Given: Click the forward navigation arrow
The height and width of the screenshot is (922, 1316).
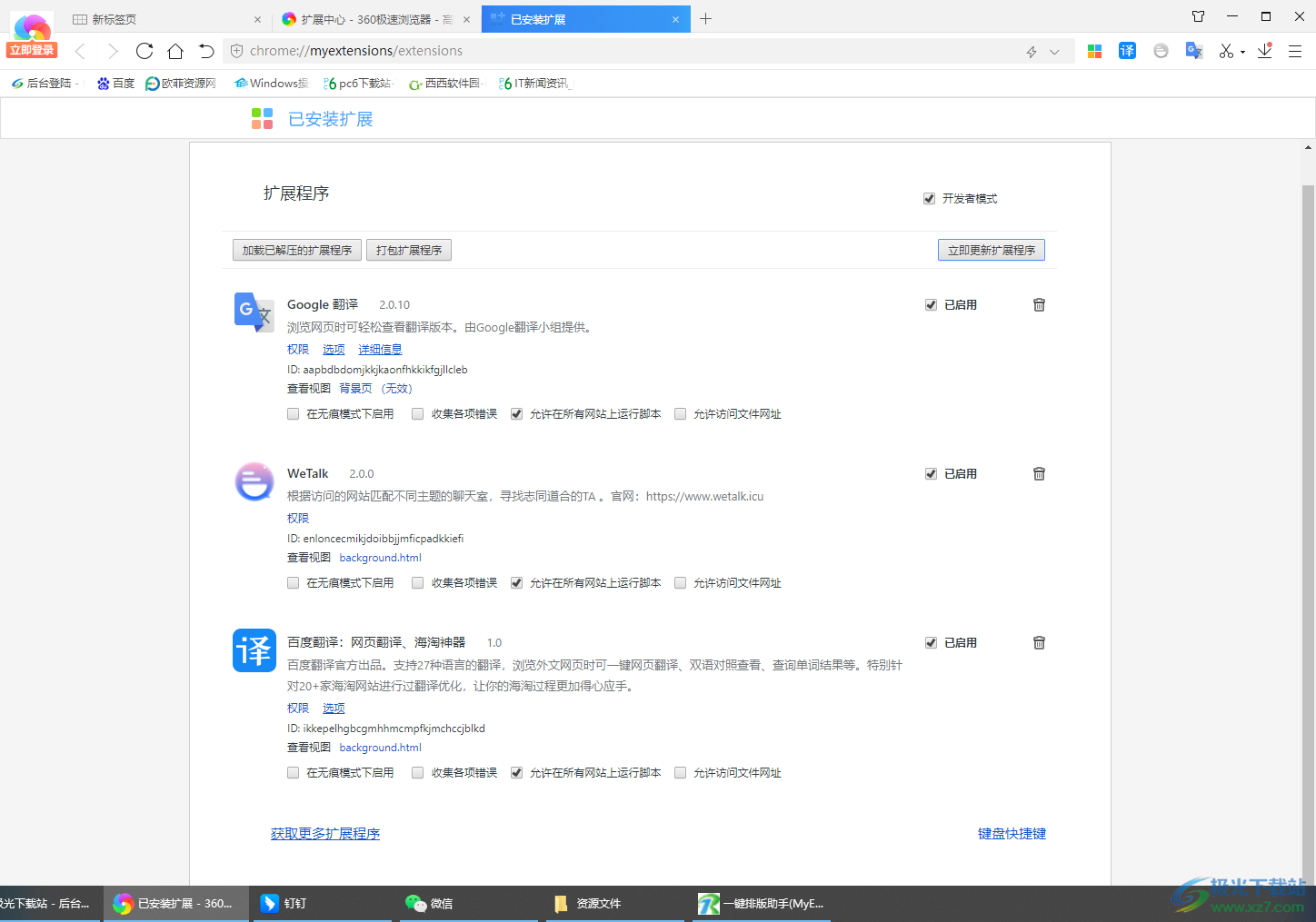Looking at the screenshot, I should click(x=113, y=51).
